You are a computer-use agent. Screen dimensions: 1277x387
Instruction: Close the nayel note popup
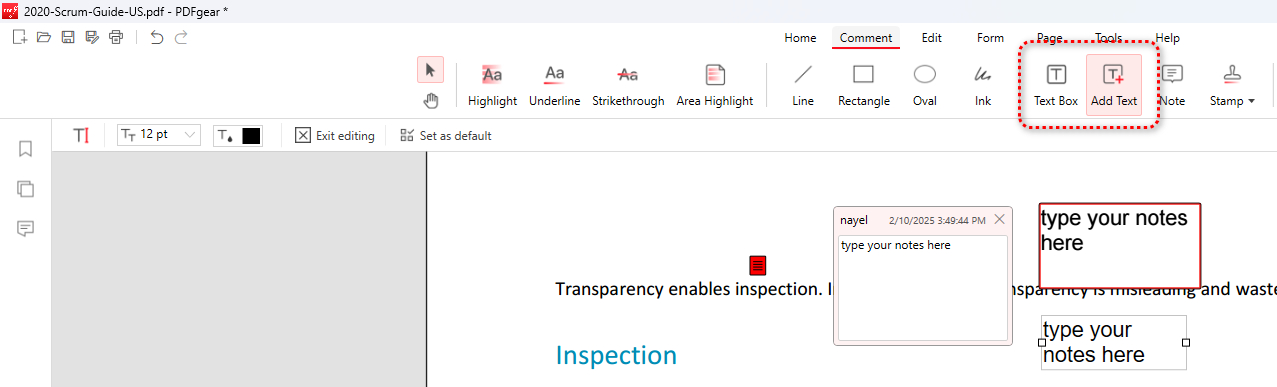999,219
